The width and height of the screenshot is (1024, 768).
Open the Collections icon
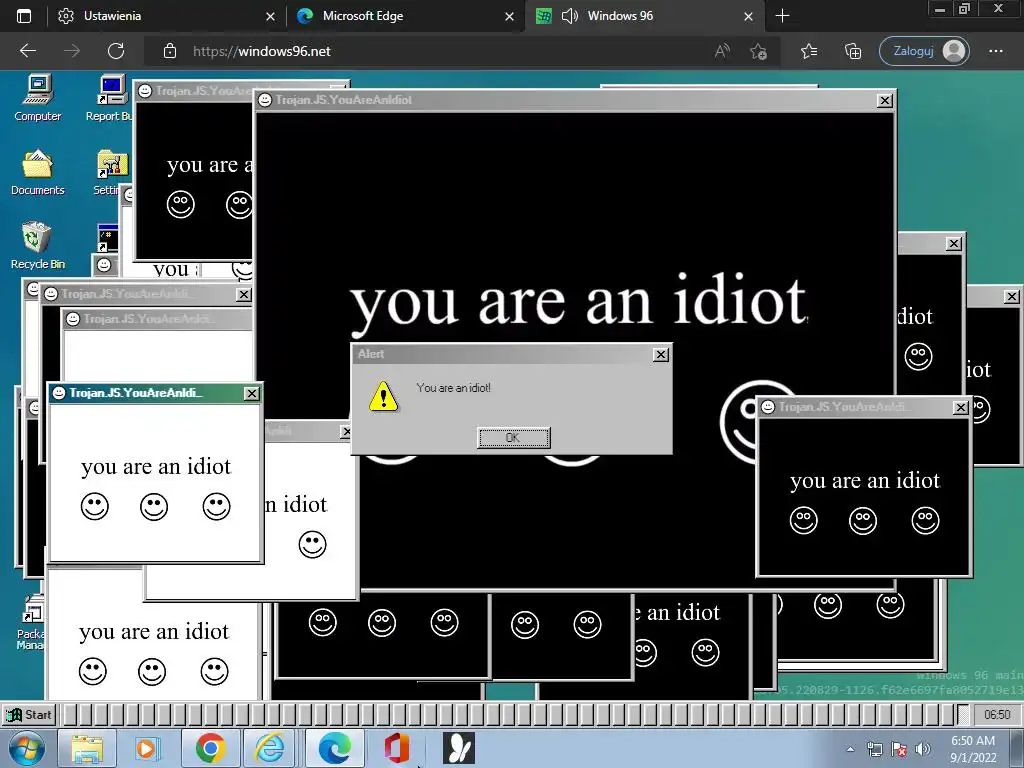tap(853, 51)
